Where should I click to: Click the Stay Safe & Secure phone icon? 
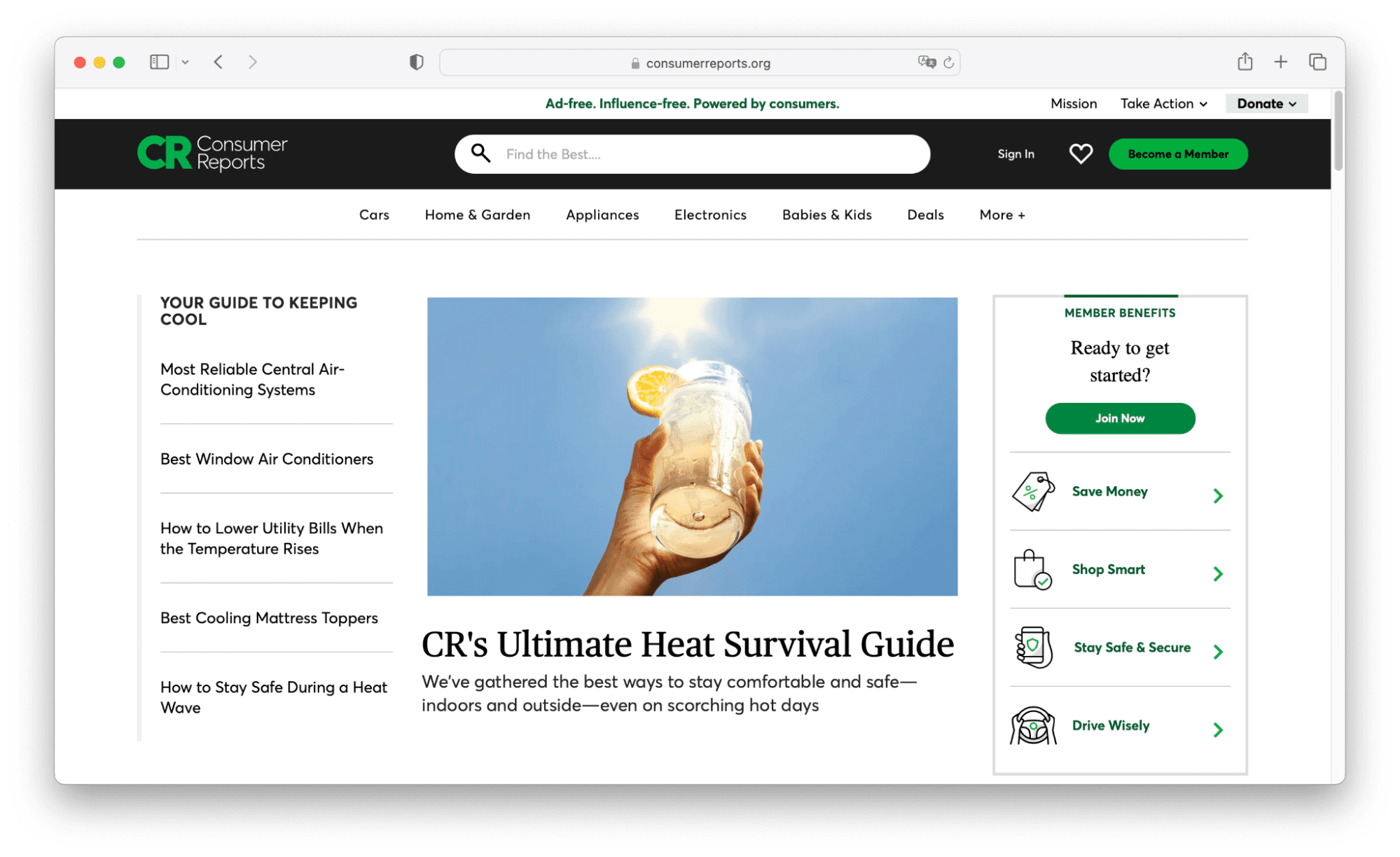click(x=1034, y=647)
